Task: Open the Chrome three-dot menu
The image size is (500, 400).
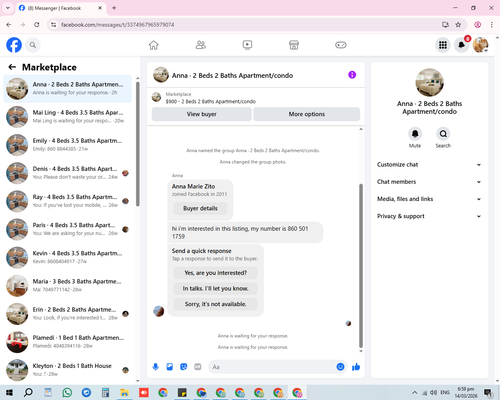Action: tap(492, 25)
